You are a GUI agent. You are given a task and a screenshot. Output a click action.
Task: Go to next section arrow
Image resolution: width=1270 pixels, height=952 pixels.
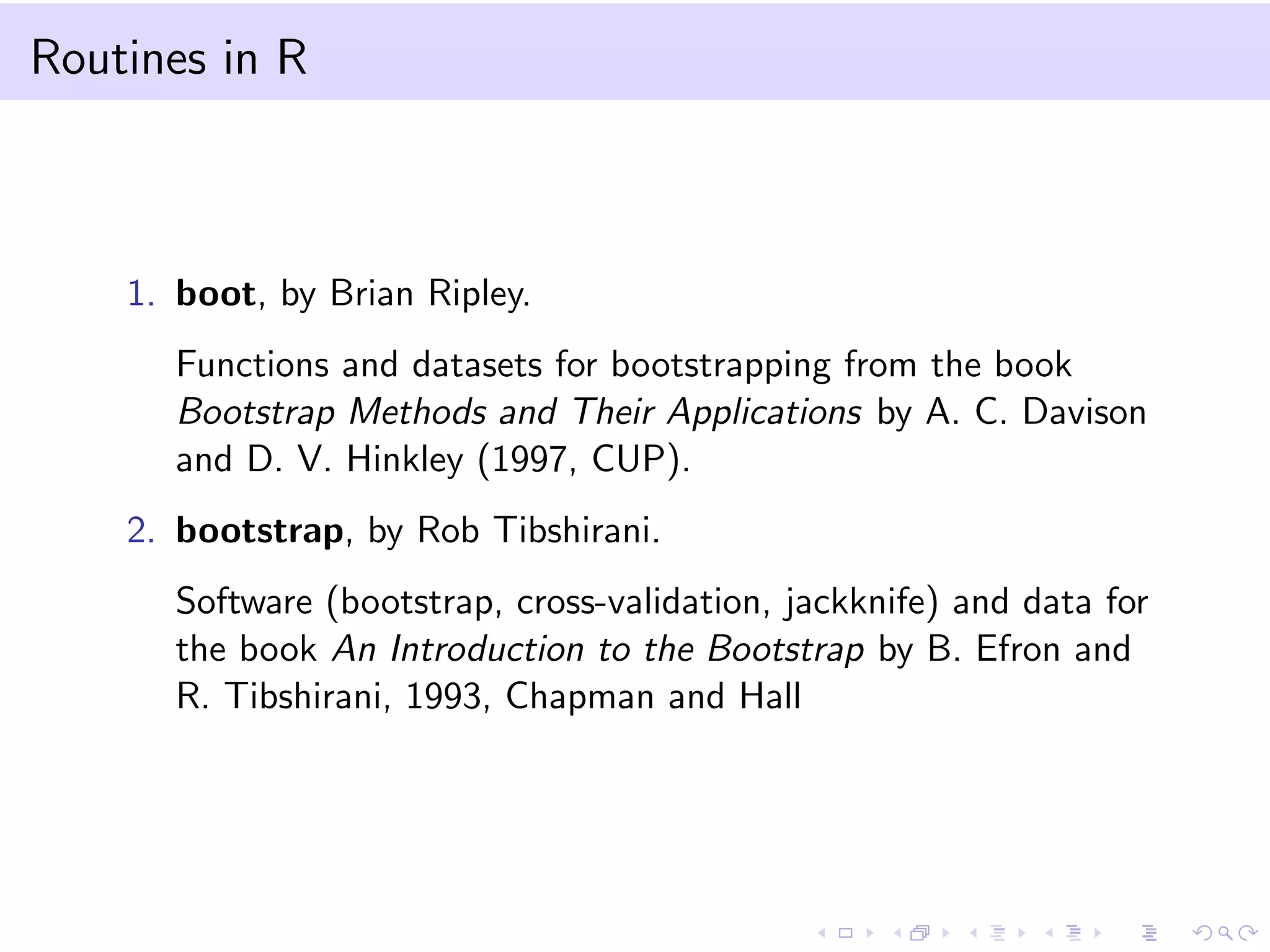(x=1098, y=932)
